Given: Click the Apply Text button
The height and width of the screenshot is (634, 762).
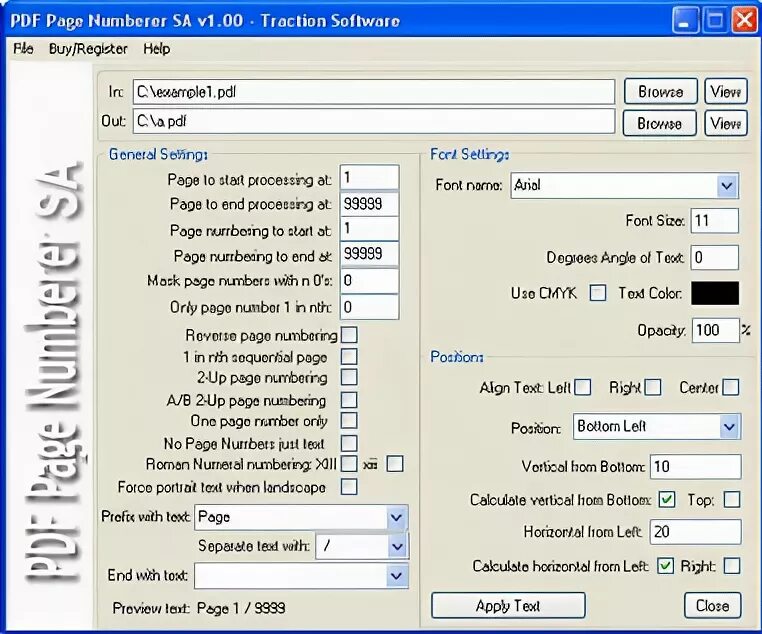Looking at the screenshot, I should point(508,605).
